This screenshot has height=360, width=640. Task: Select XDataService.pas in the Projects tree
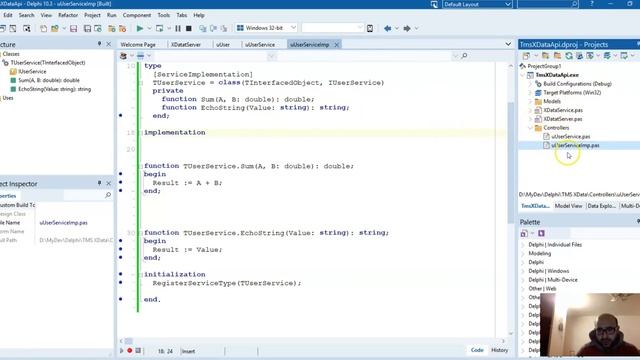(x=563, y=110)
